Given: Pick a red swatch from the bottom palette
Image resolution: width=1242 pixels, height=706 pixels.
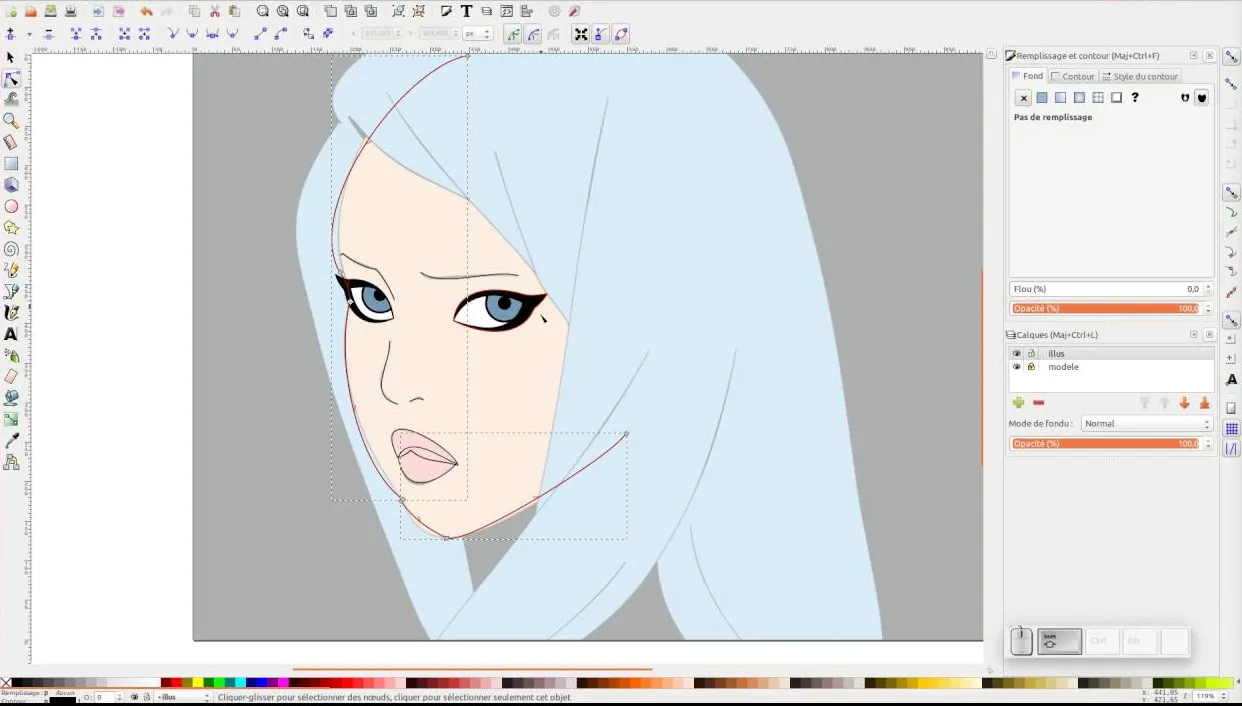Looking at the screenshot, I should coord(176,680).
